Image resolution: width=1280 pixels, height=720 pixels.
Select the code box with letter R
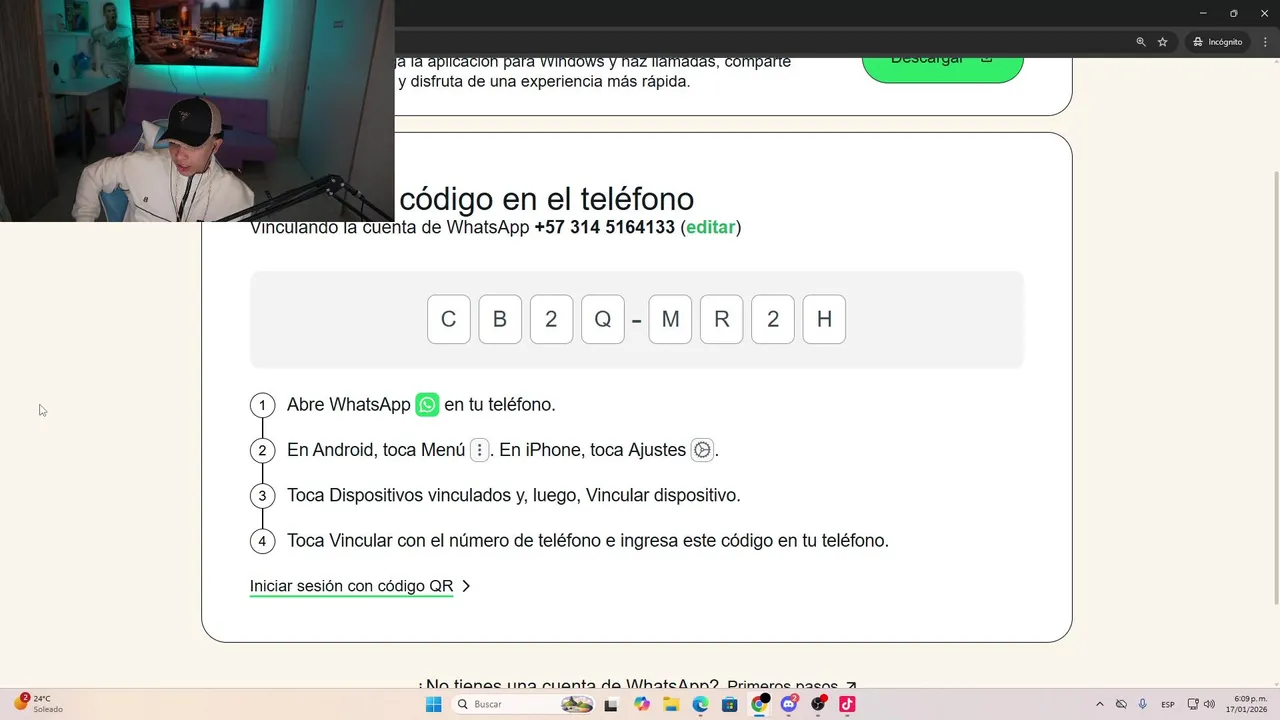tap(721, 319)
